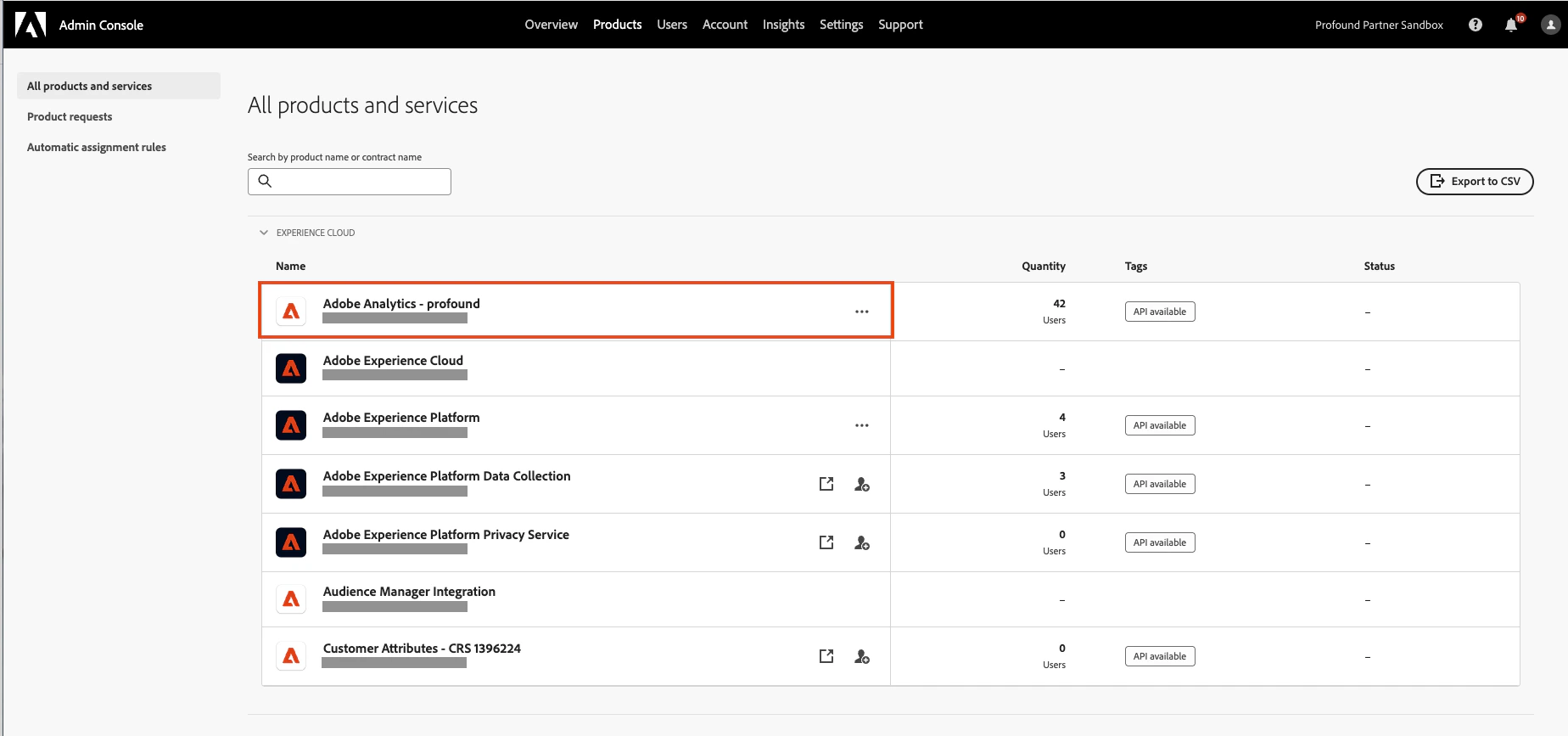Open the Overview tab
Viewport: 1568px width, 736px height.
point(551,25)
